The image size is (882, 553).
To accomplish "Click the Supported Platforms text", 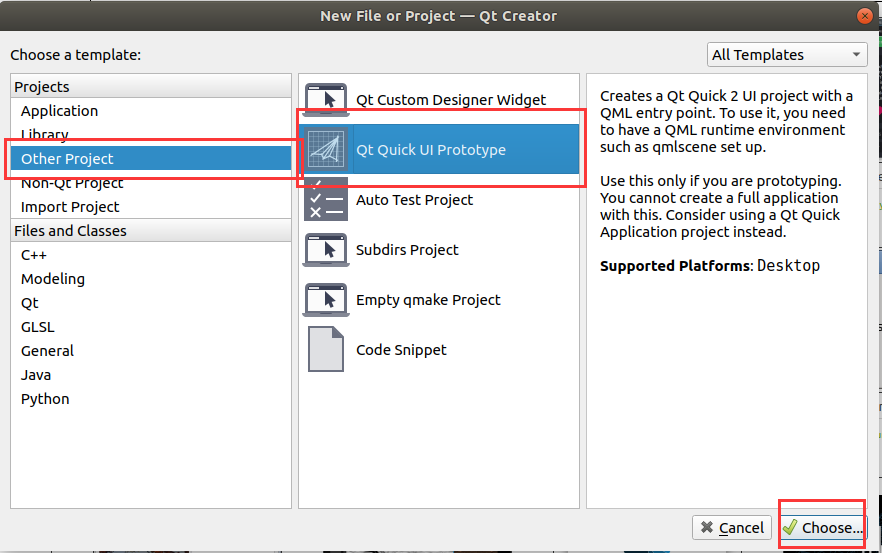I will 710,266.
